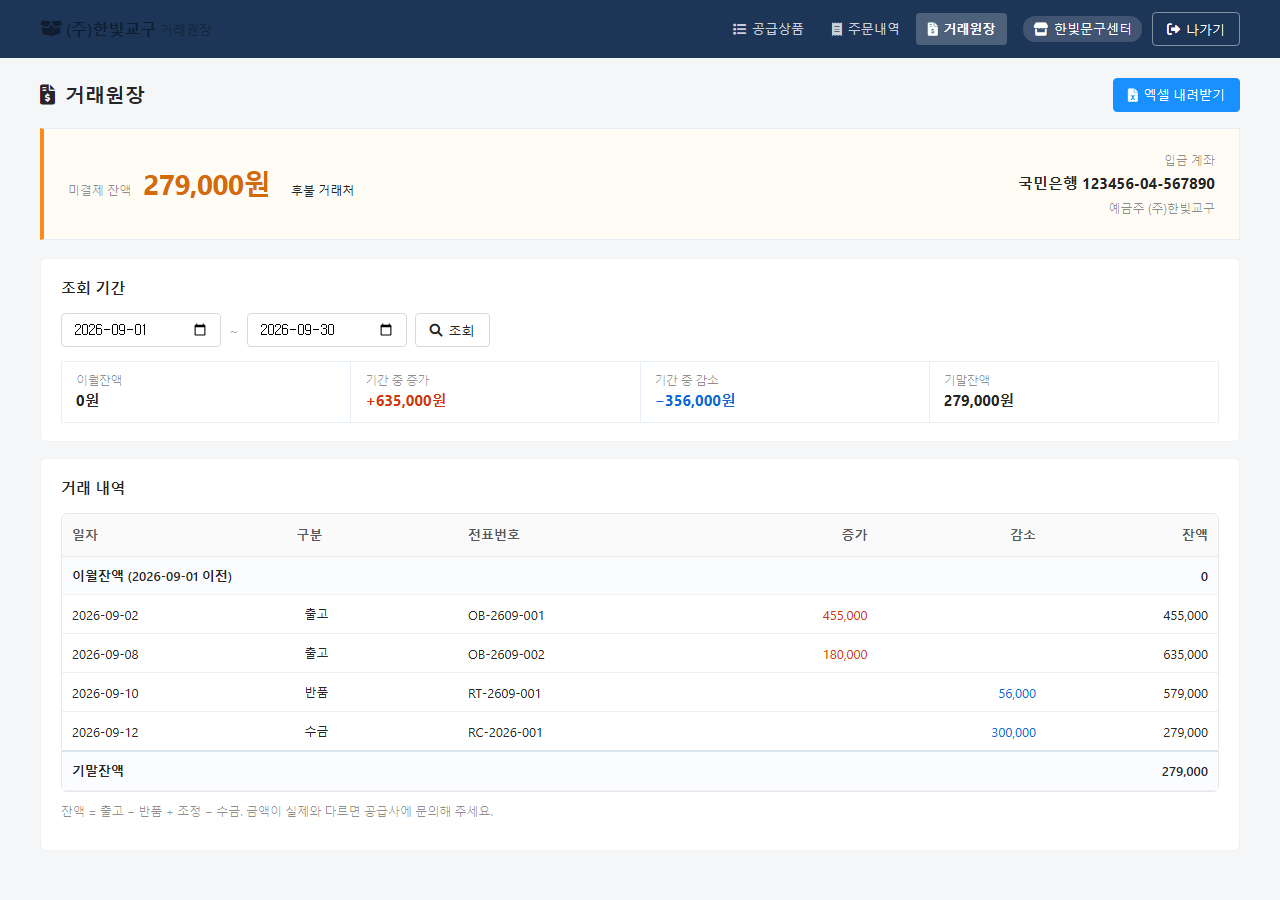Viewport: 1280px width, 900px height.
Task: Click the 증가 column header
Action: 855,535
